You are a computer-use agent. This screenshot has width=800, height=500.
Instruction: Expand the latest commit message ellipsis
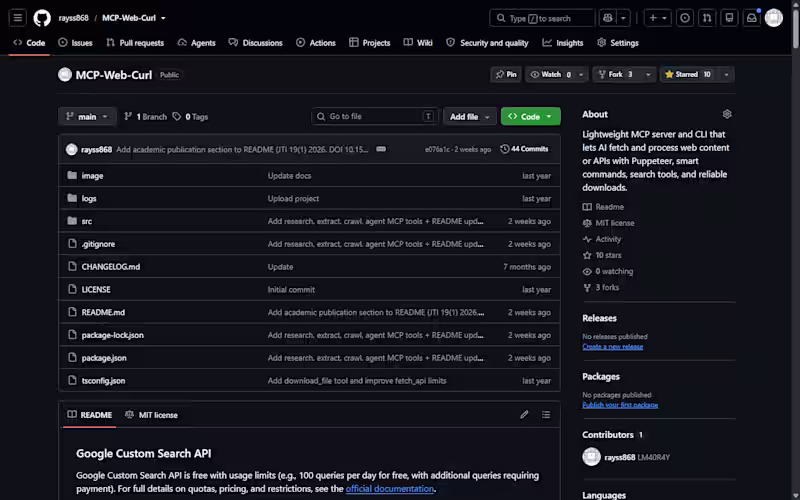point(381,149)
